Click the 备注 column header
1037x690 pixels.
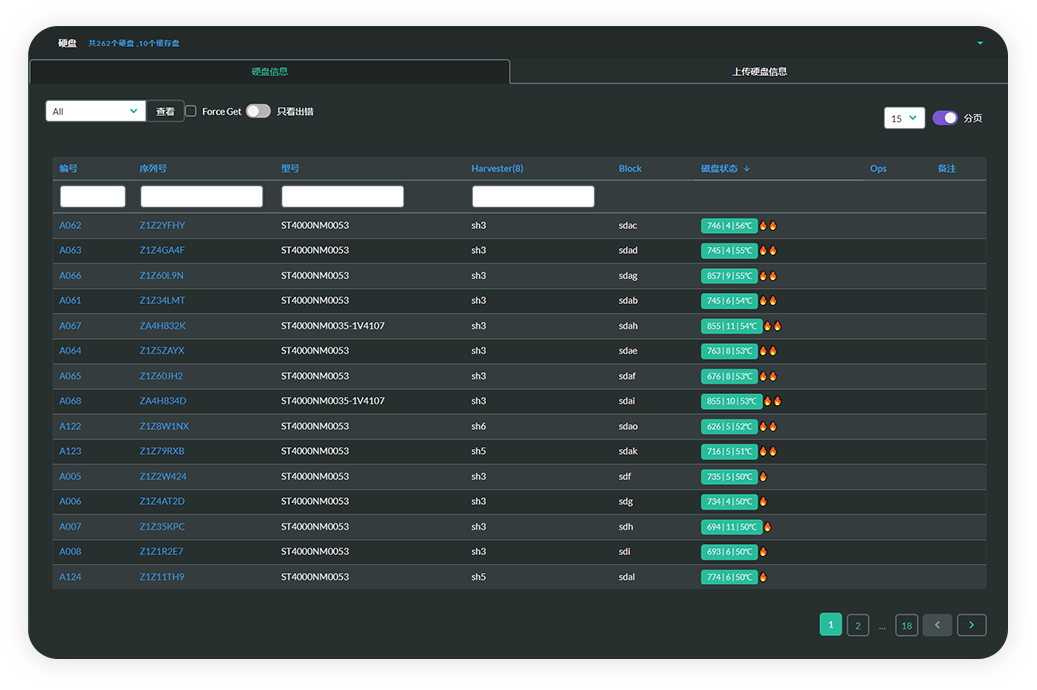pos(946,169)
